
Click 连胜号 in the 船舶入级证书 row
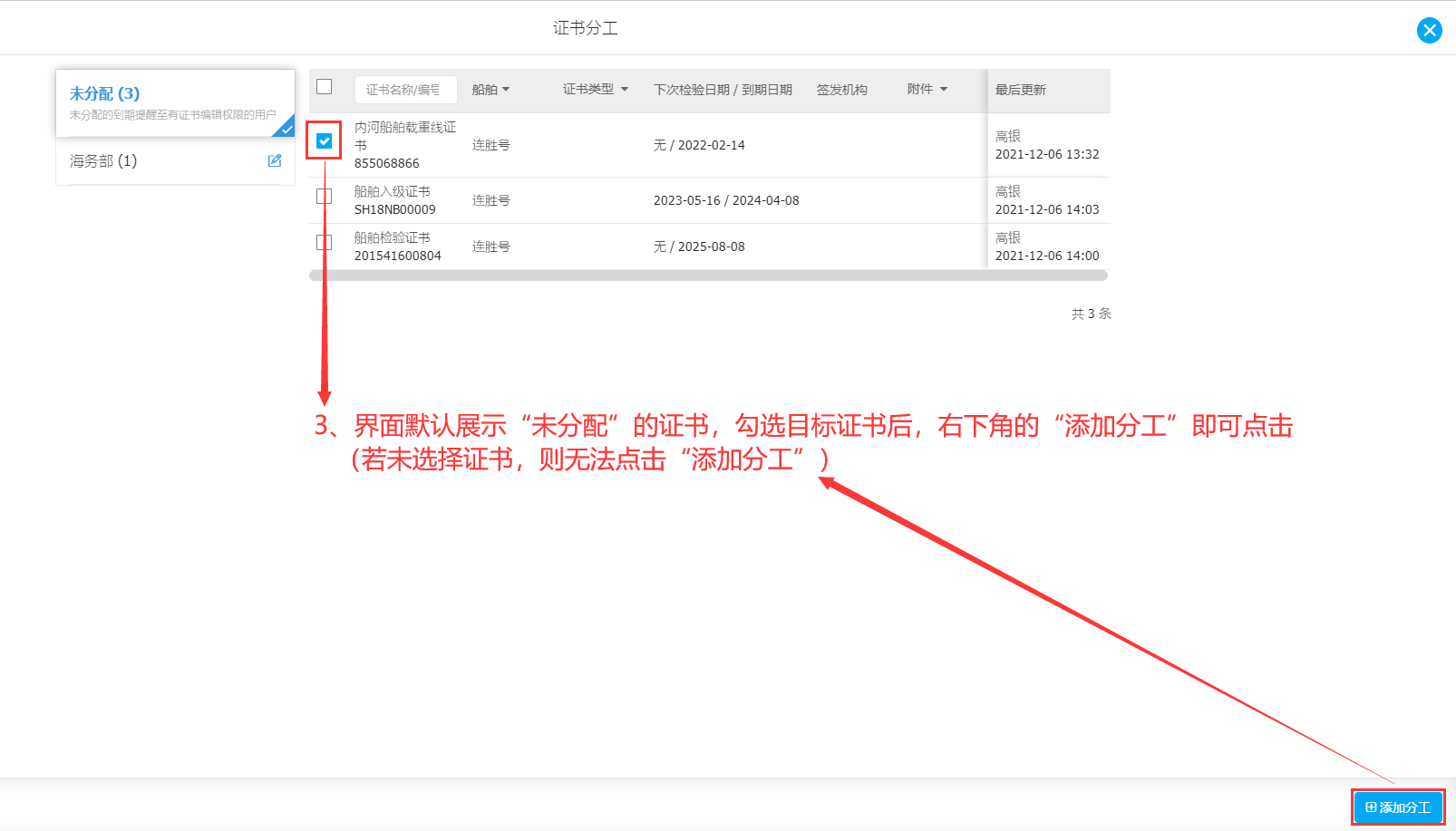click(491, 200)
